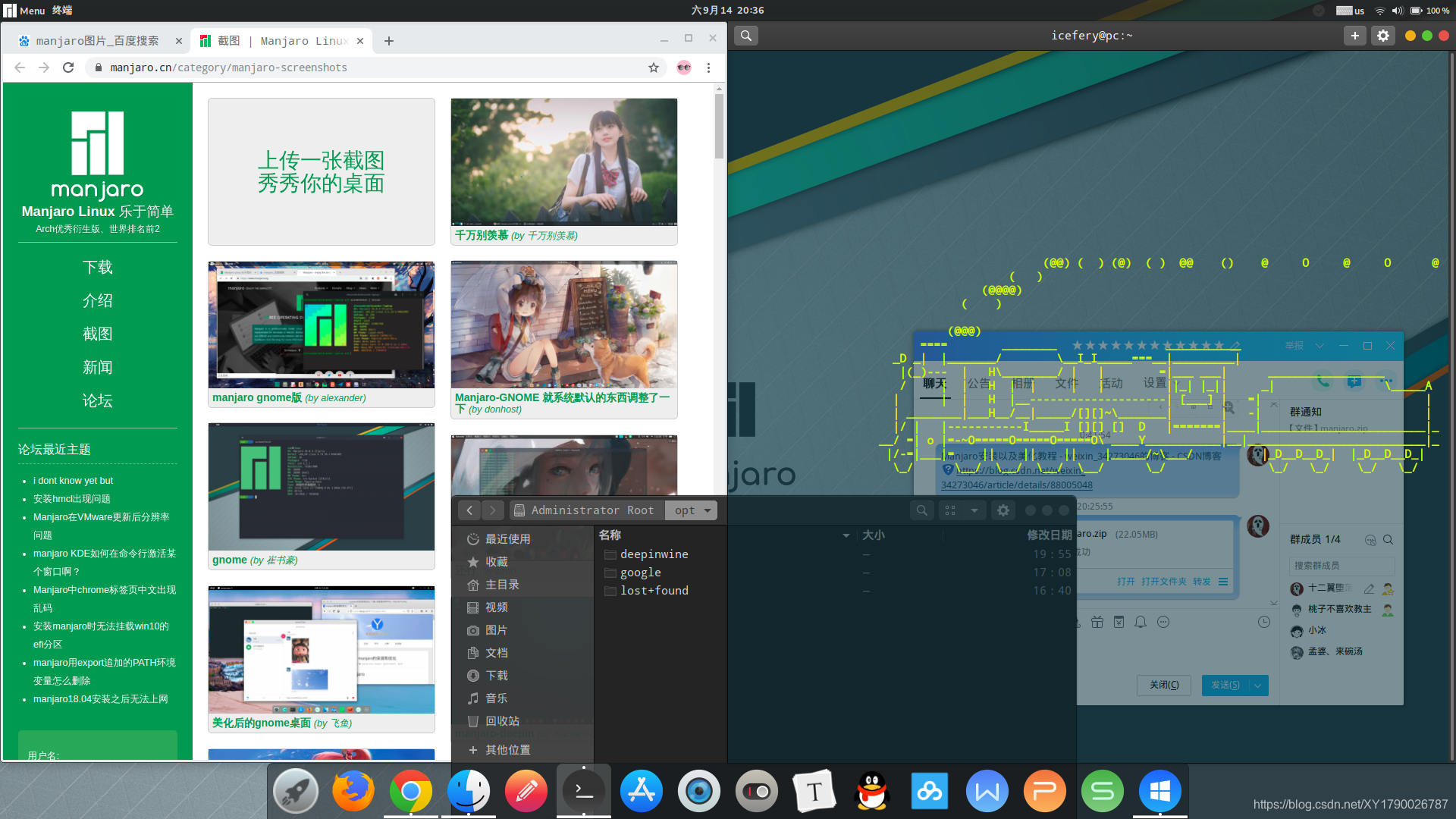Viewport: 1456px width, 819px height.
Task: Open 介绍 in the site sidebar
Action: 98,300
